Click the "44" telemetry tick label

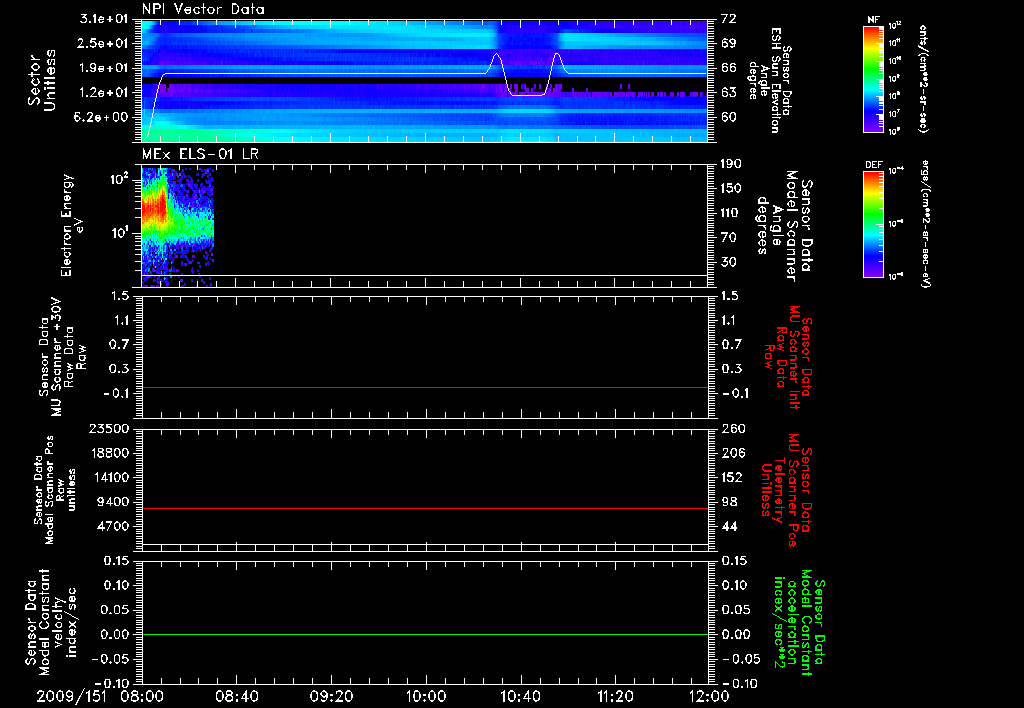click(x=728, y=526)
